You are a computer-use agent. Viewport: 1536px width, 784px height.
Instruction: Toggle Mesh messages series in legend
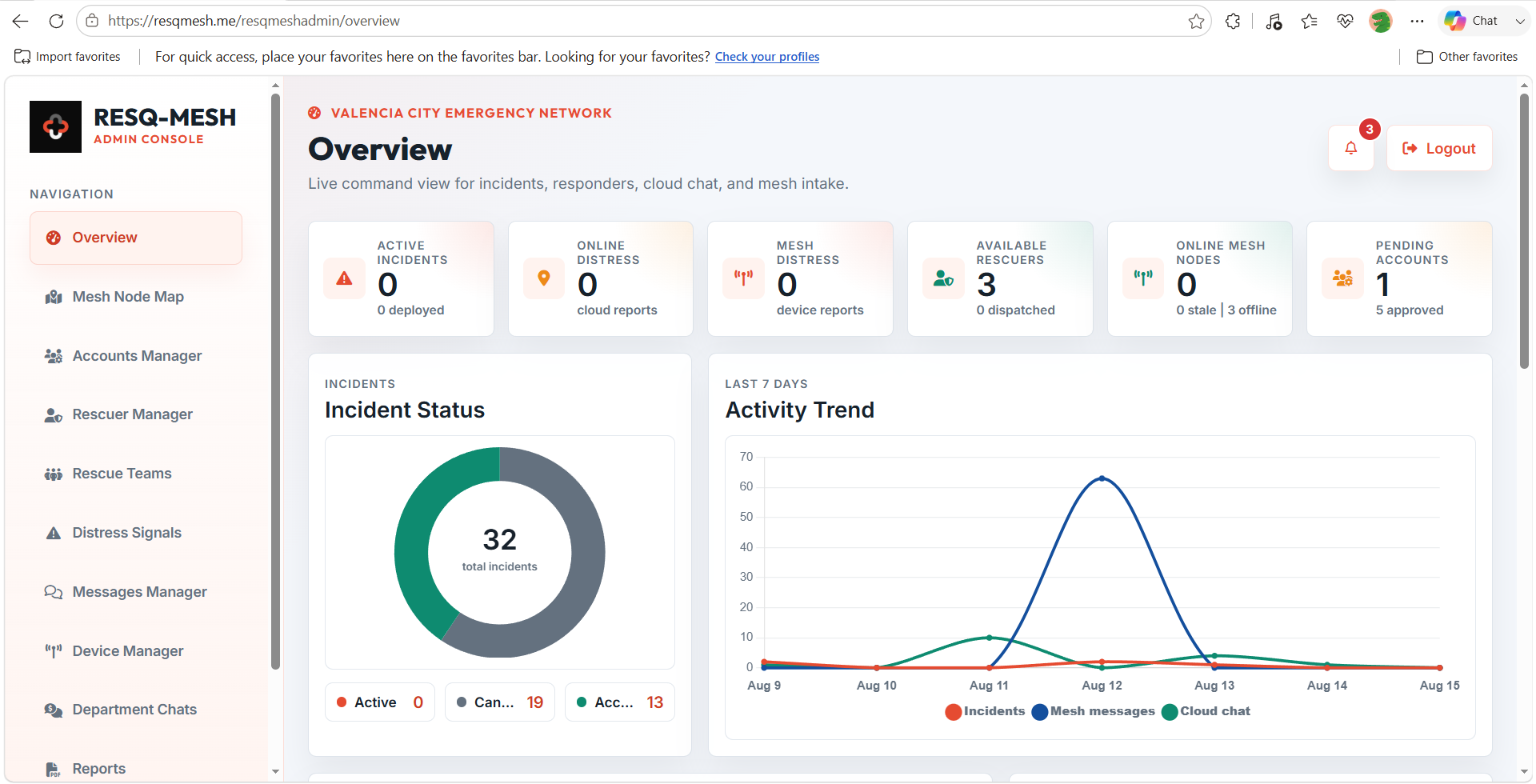click(1094, 711)
